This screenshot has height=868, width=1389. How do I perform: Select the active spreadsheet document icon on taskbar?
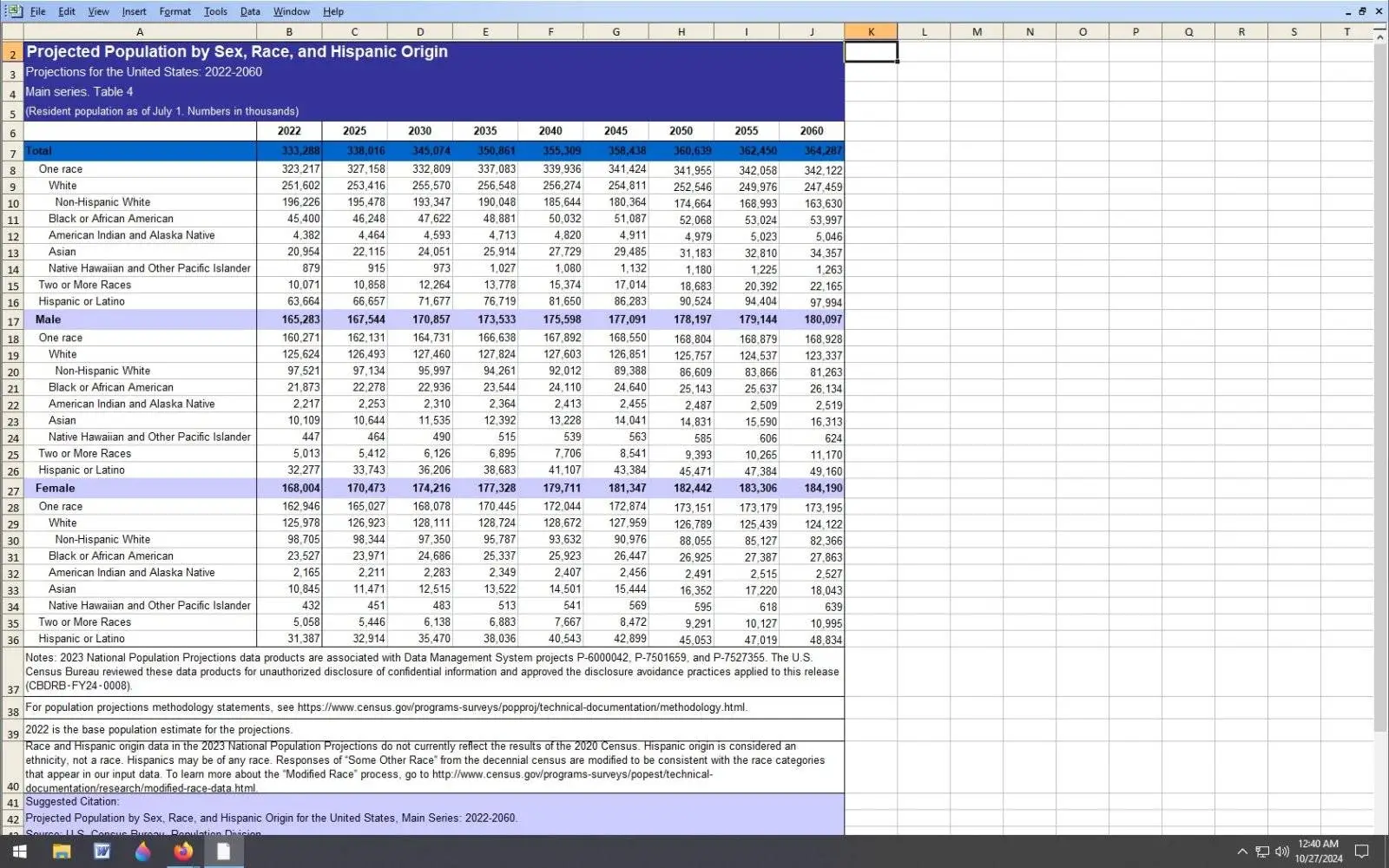point(223,852)
